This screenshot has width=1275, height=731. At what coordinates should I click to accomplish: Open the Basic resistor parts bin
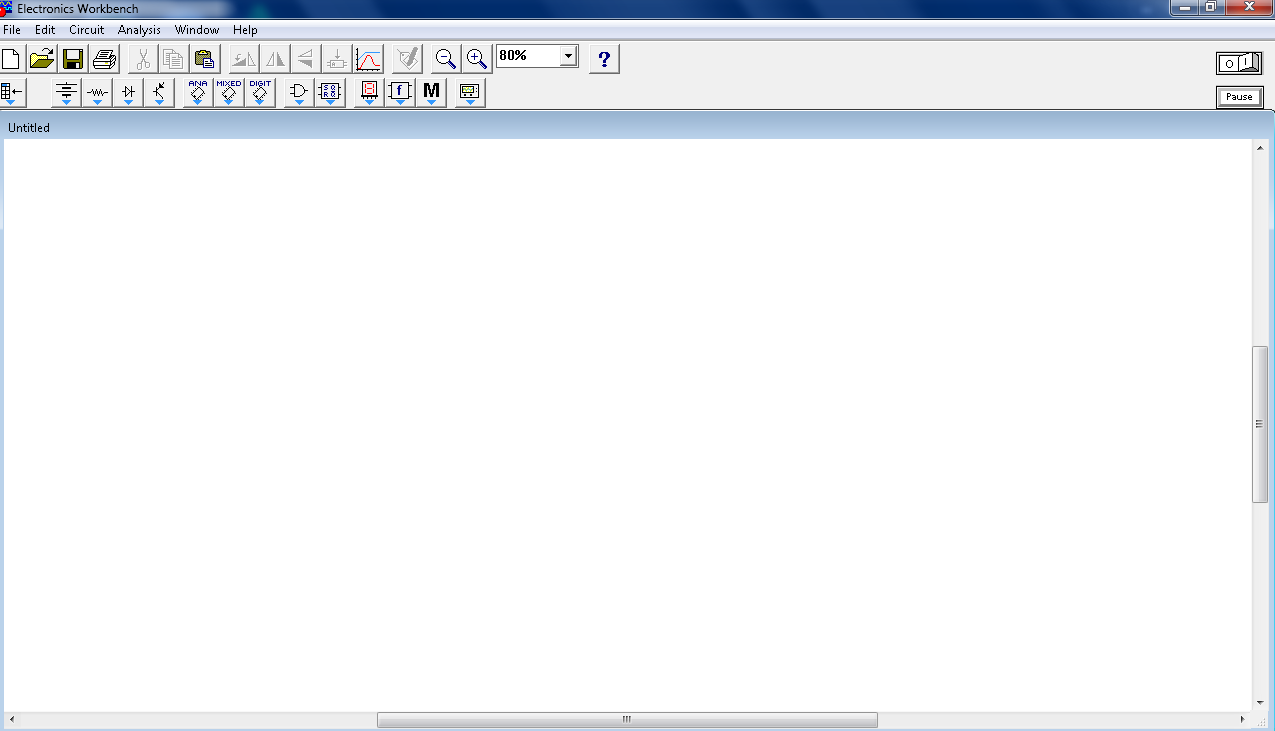click(x=97, y=93)
